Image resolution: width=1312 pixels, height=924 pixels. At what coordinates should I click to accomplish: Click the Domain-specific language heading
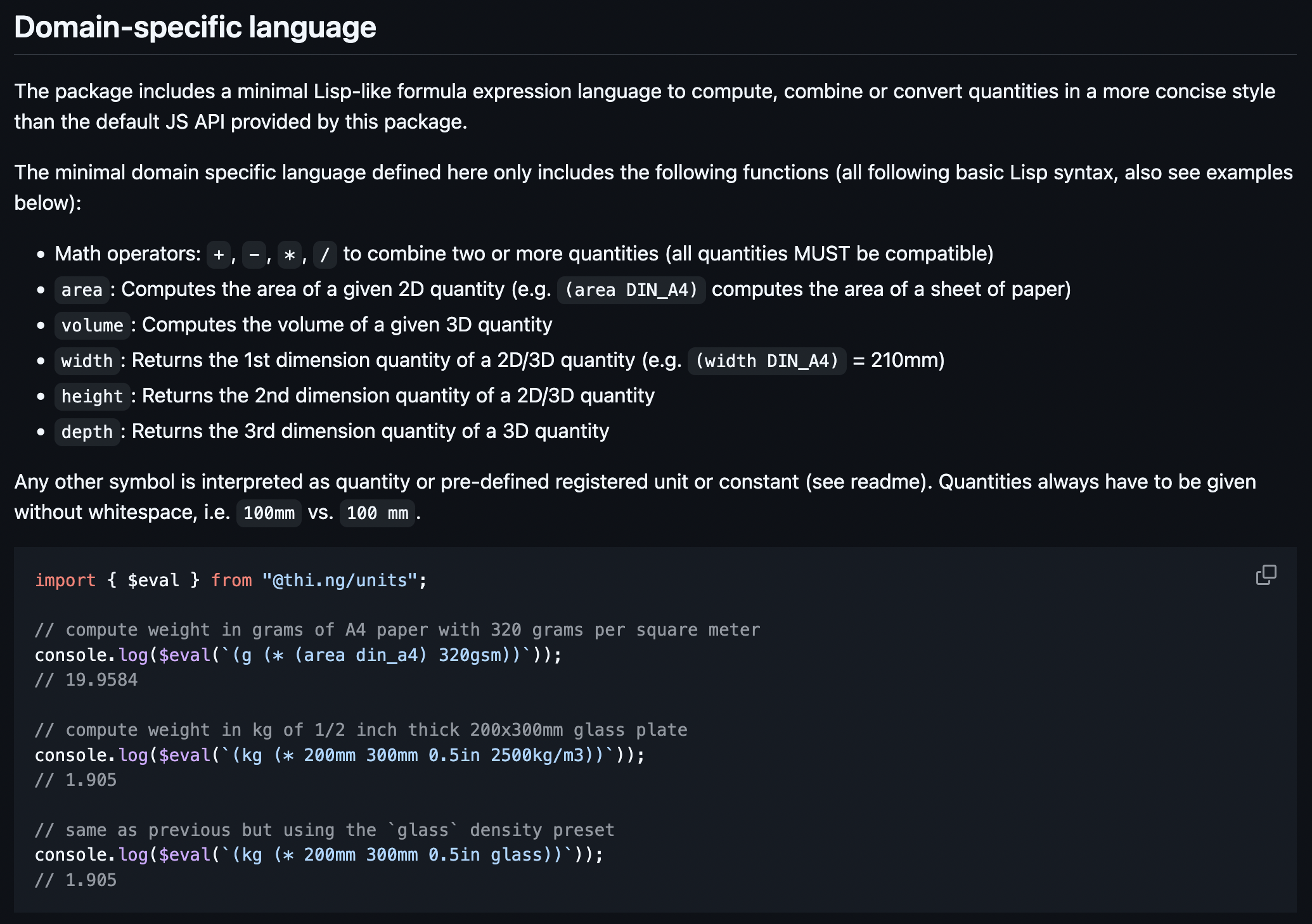[x=195, y=27]
